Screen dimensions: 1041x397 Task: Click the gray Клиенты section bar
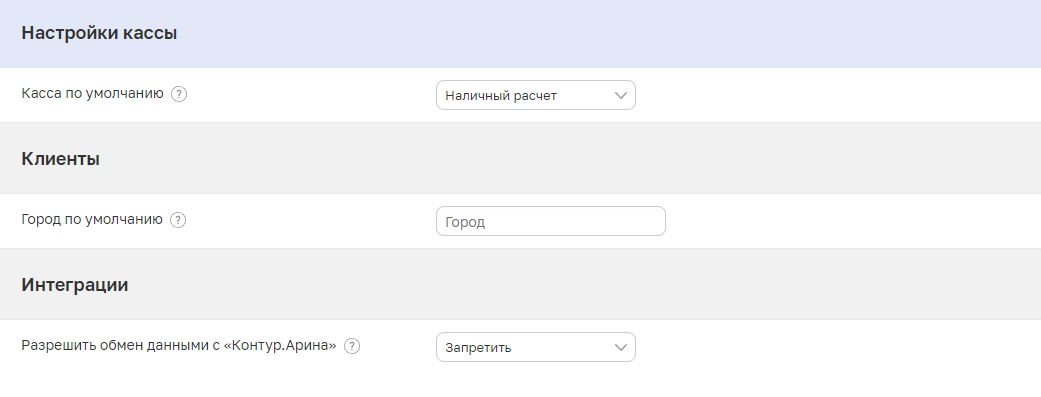pos(520,158)
